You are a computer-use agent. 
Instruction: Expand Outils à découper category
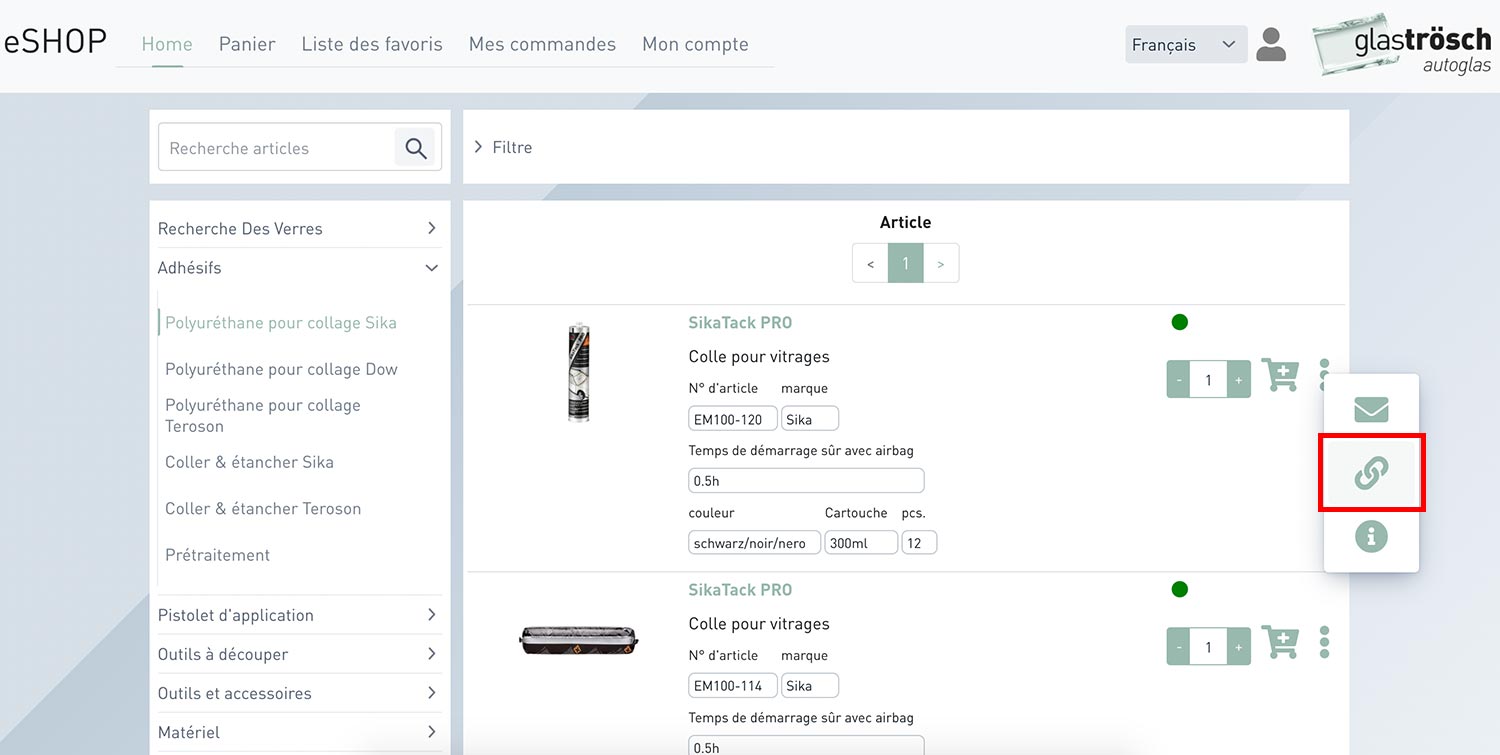pos(298,654)
